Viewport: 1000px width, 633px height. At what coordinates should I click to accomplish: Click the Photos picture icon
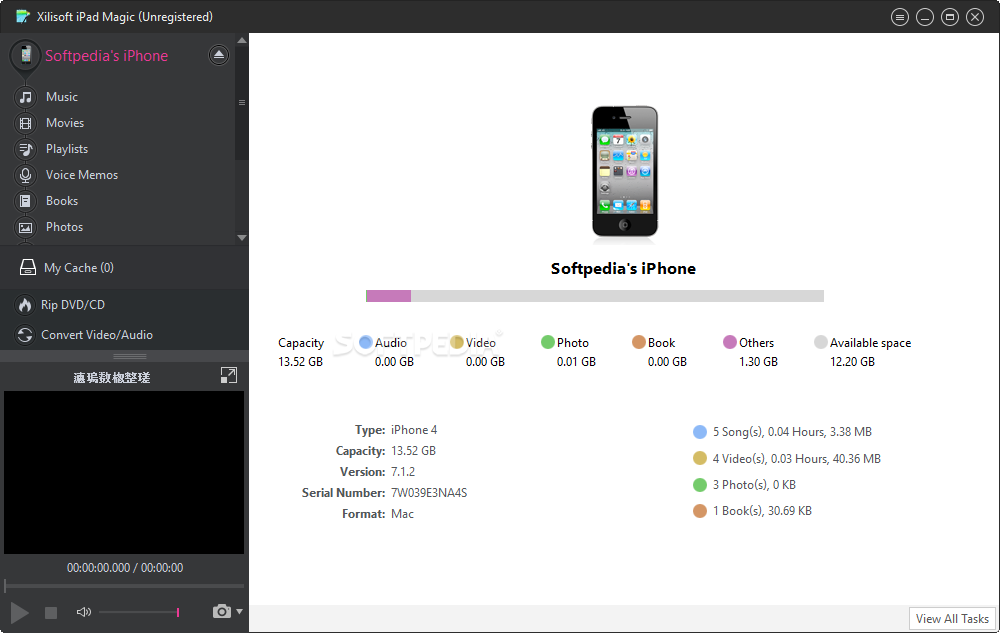point(26,228)
